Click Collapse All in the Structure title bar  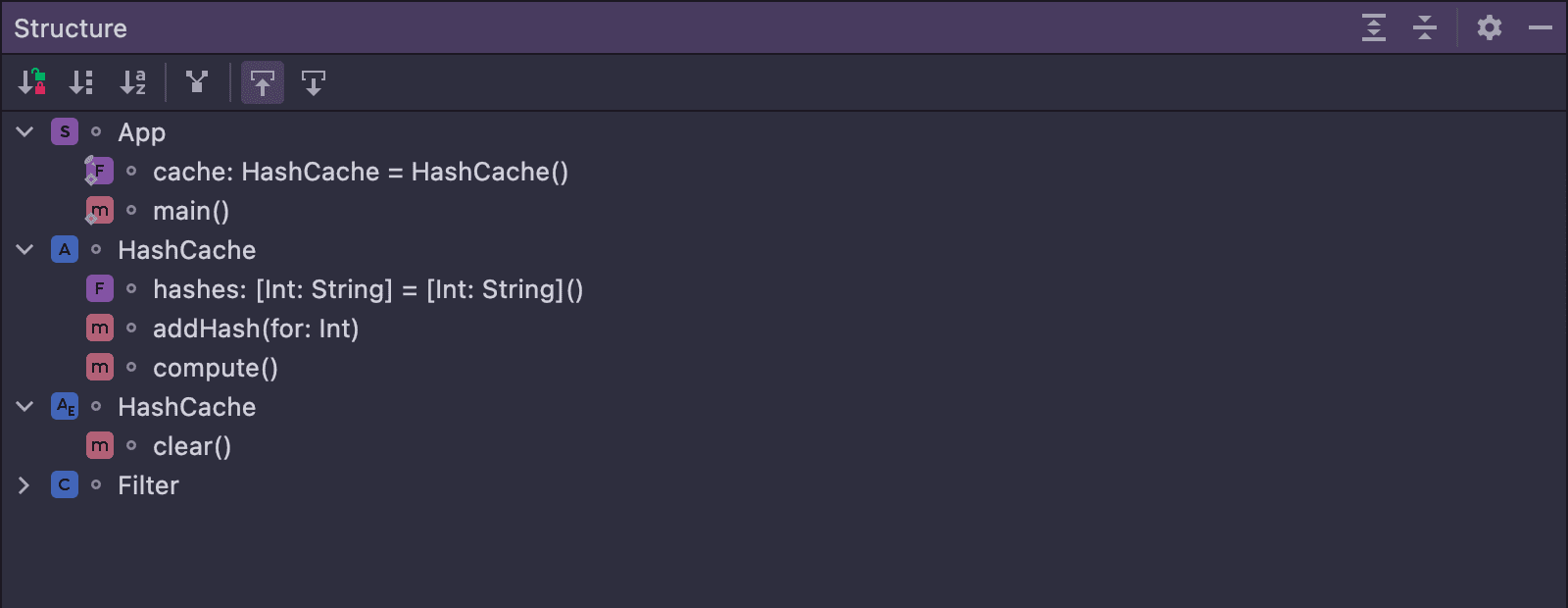coord(1424,27)
